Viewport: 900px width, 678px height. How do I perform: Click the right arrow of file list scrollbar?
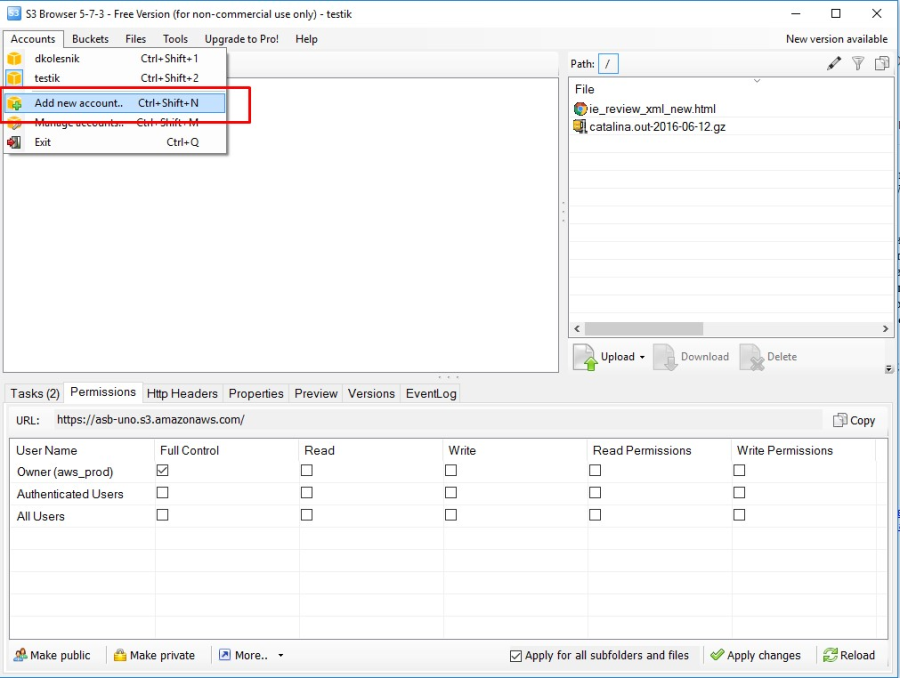[x=885, y=329]
